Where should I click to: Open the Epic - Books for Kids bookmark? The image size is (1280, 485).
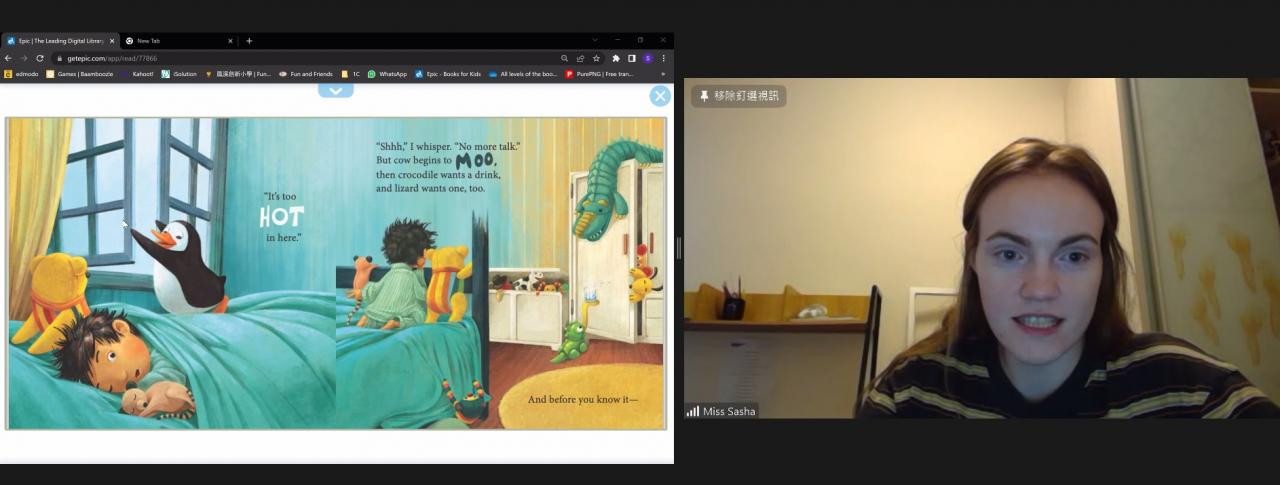pyautogui.click(x=448, y=74)
